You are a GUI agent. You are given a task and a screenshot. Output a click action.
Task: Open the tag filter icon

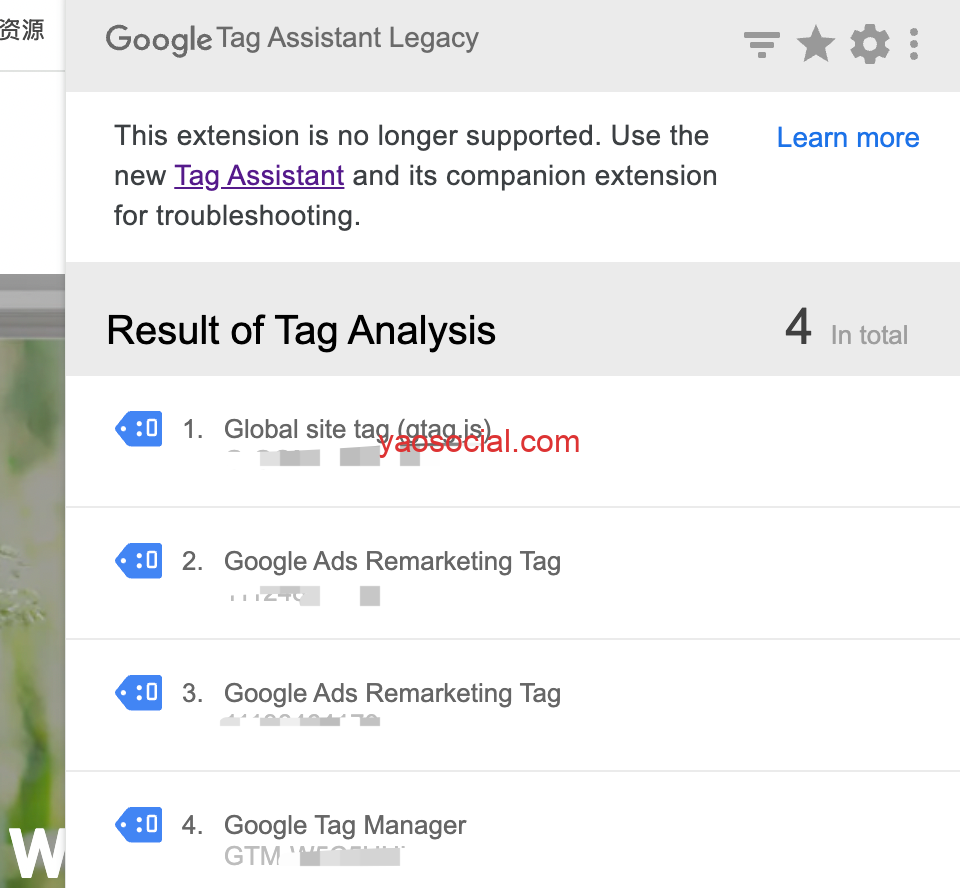[761, 45]
